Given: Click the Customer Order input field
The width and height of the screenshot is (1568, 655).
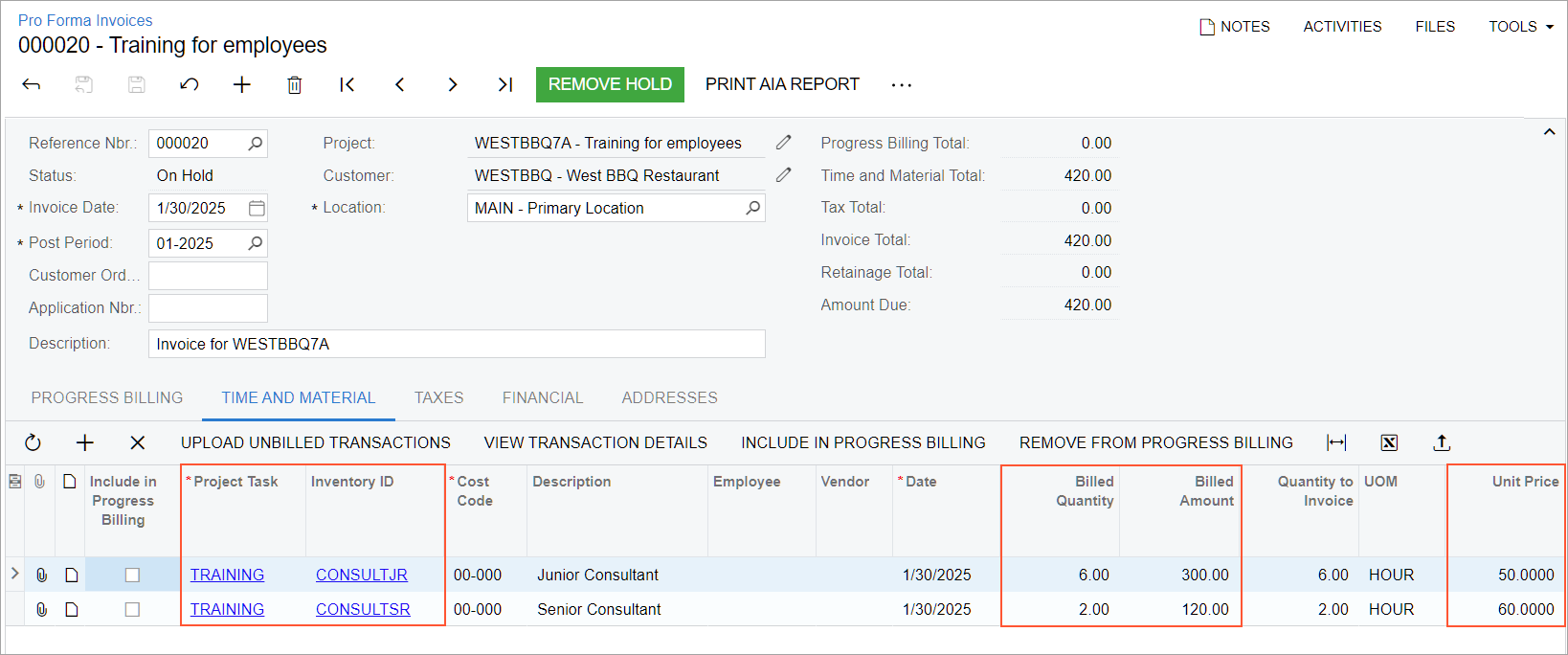Looking at the screenshot, I should [x=208, y=276].
